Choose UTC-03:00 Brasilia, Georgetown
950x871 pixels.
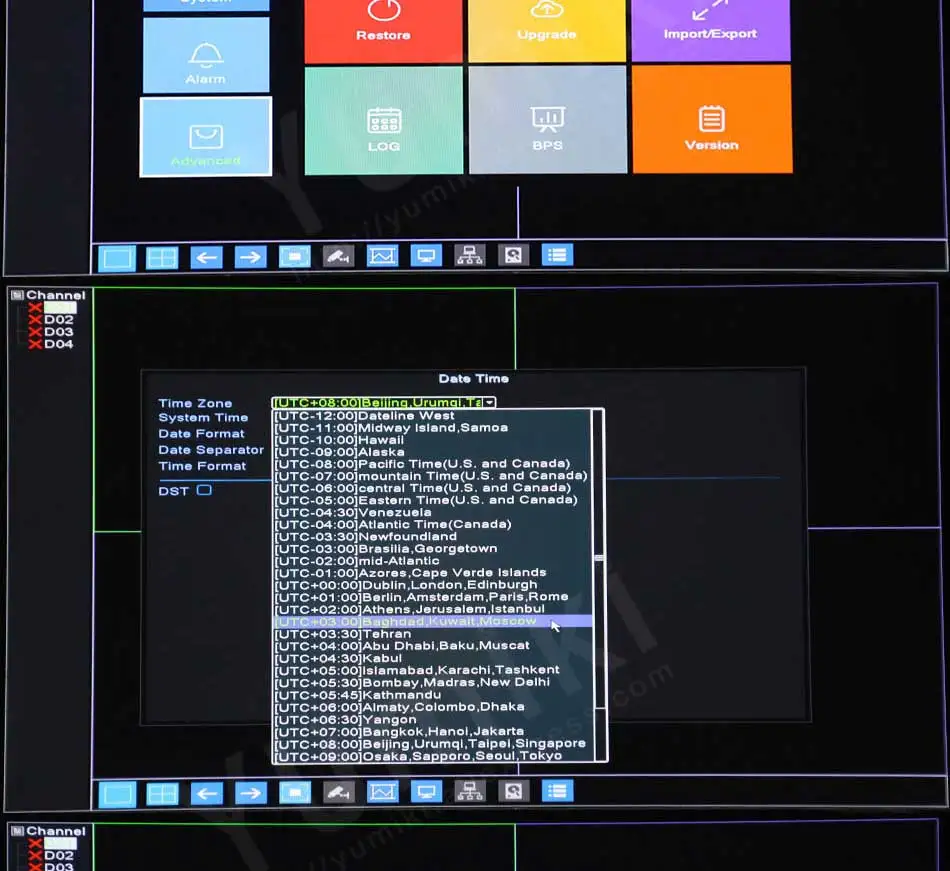click(433, 549)
